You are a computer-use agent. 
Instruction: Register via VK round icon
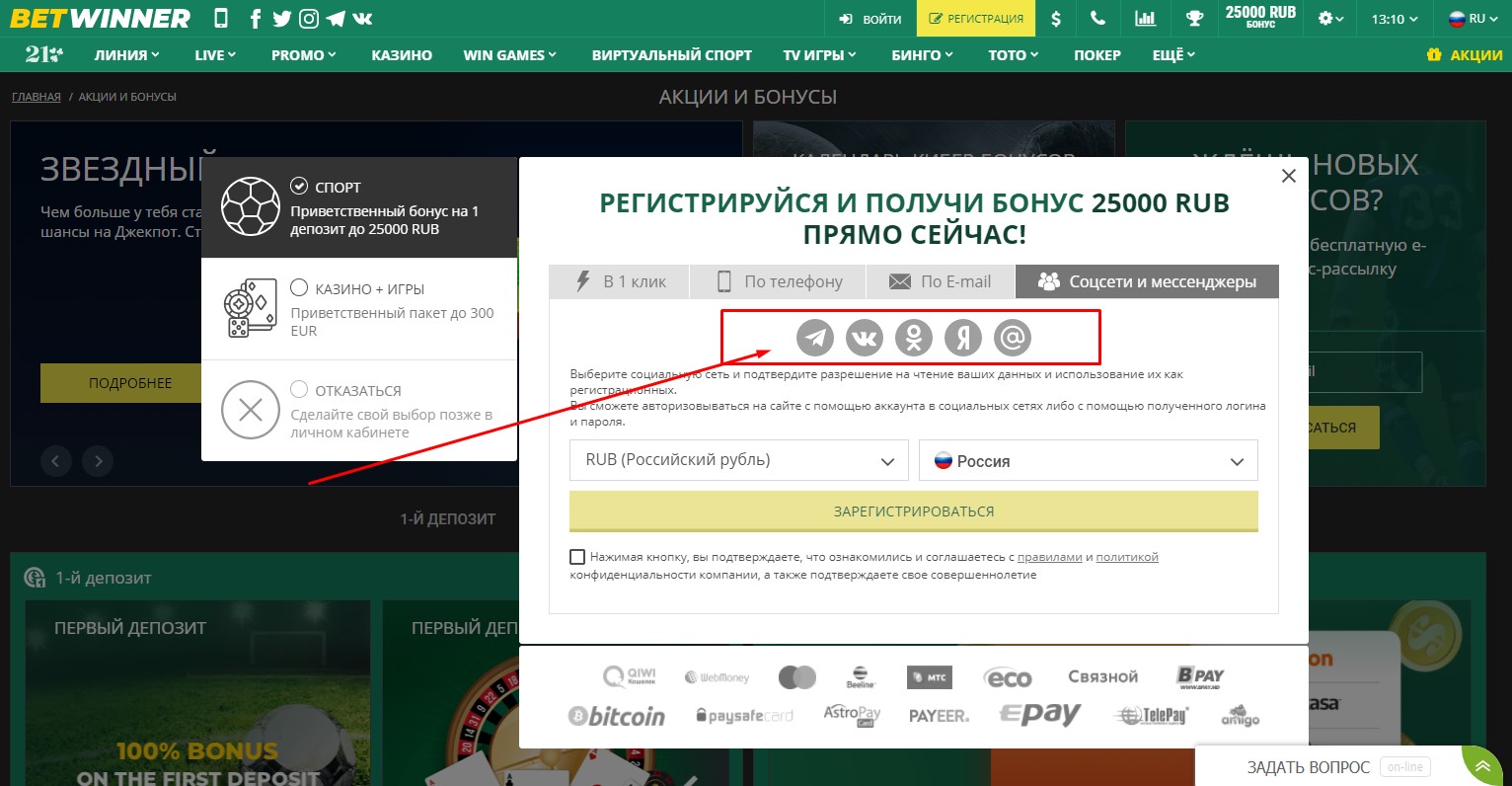865,338
